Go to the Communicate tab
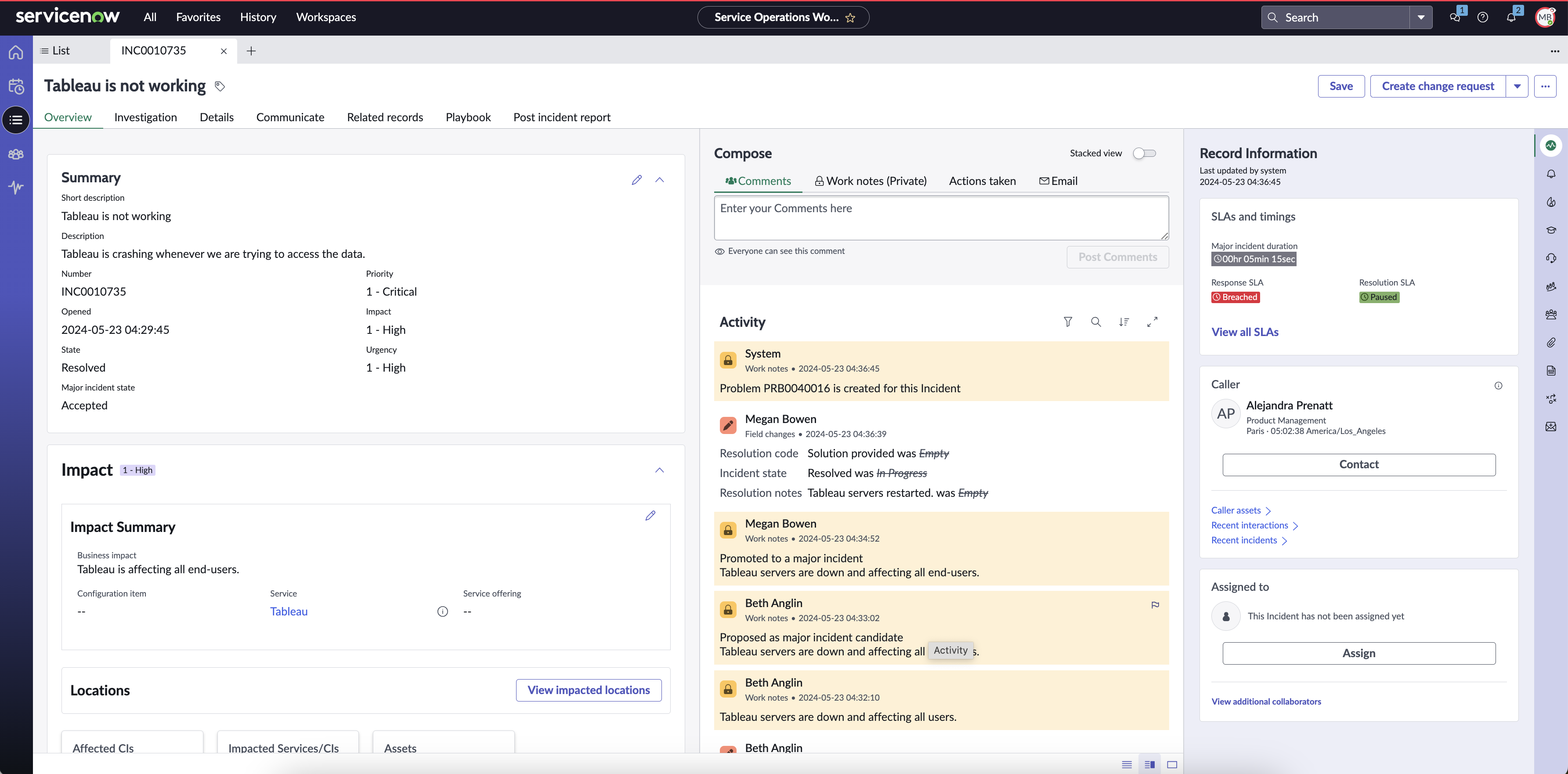Viewport: 1568px width, 774px height. [290, 117]
